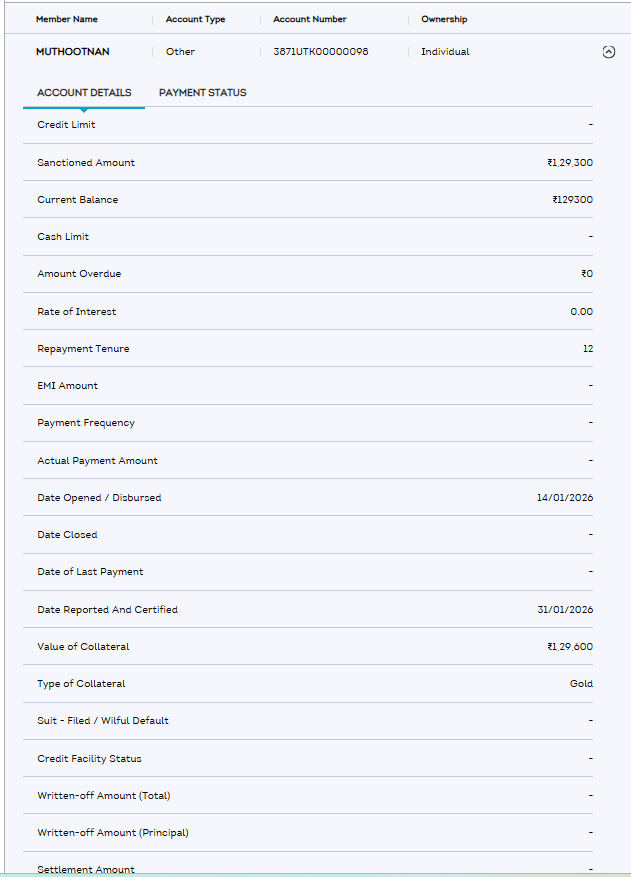The height and width of the screenshot is (877, 631).
Task: Click the Member Name column header
Action: pos(67,19)
